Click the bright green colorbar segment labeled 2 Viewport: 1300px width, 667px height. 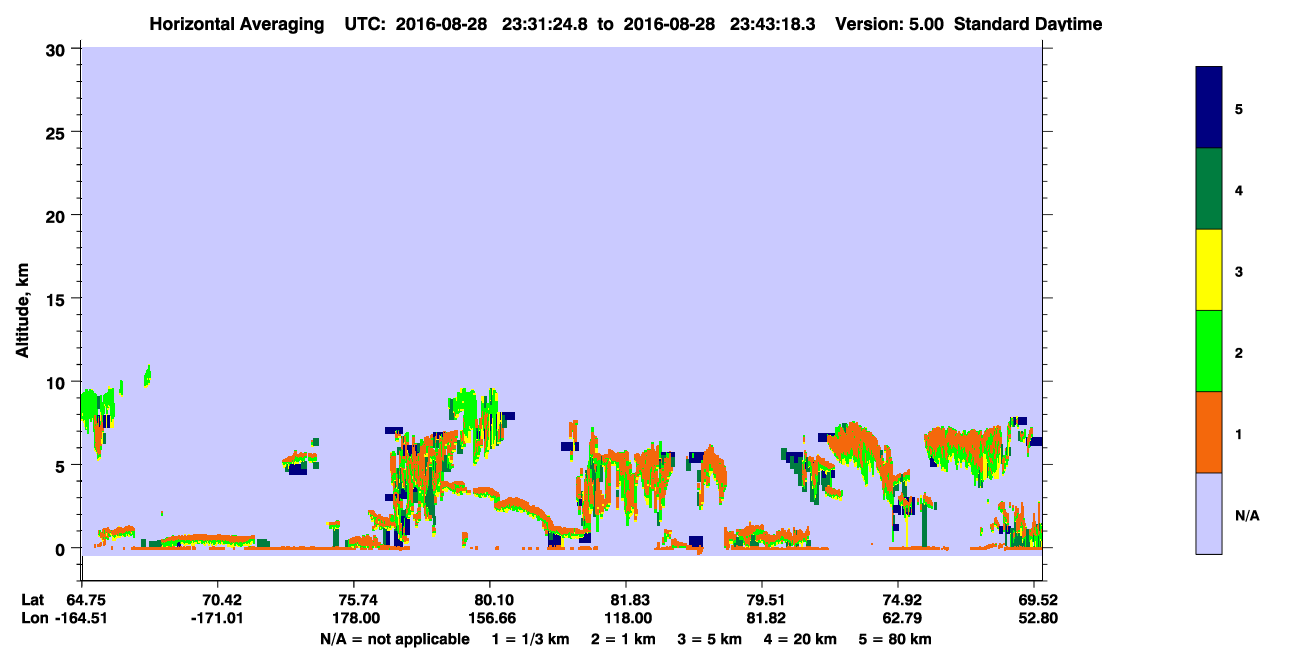click(x=1209, y=351)
